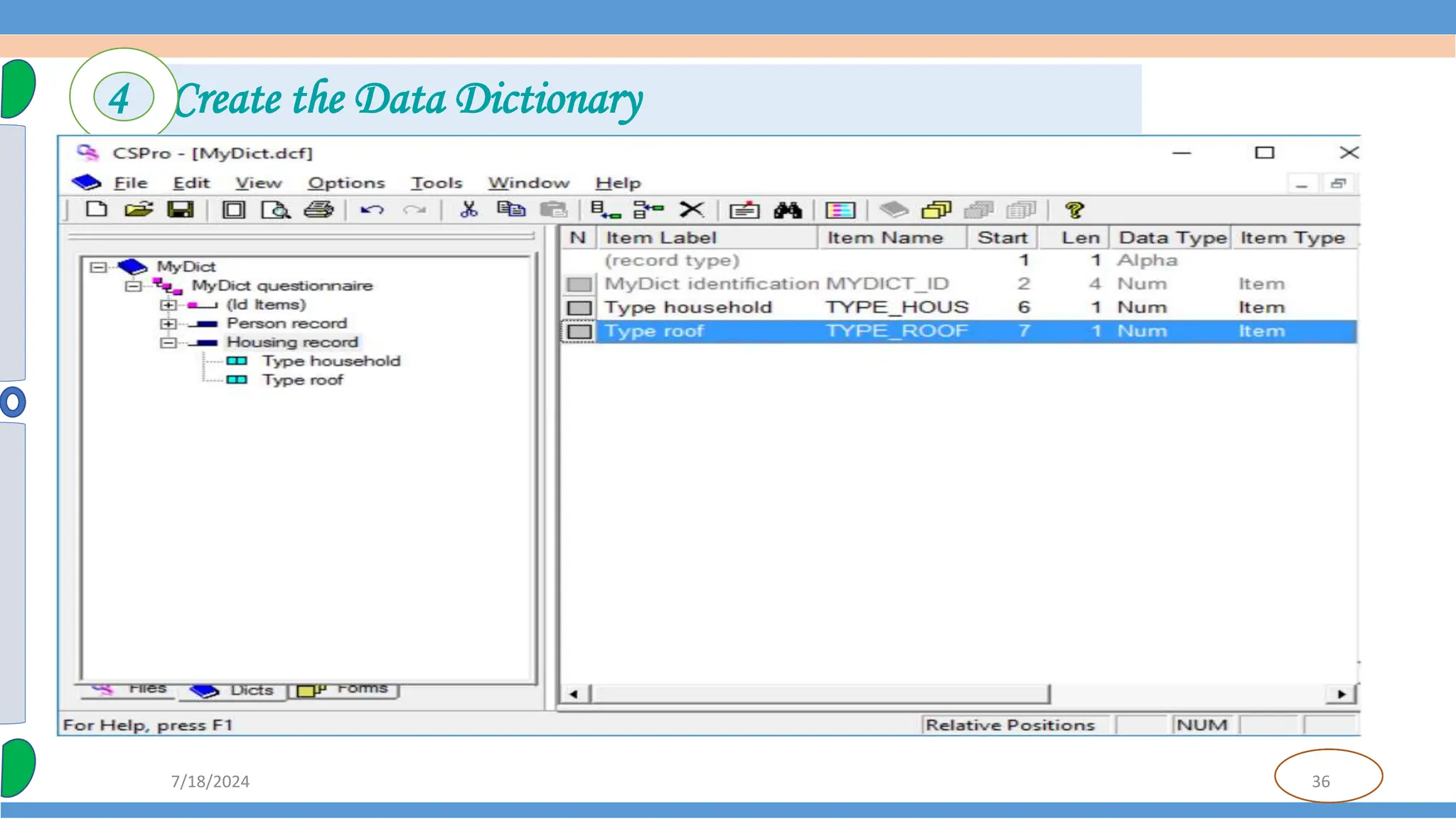This screenshot has width=1456, height=819.
Task: Select row marker for Type roof
Action: pyautogui.click(x=579, y=331)
